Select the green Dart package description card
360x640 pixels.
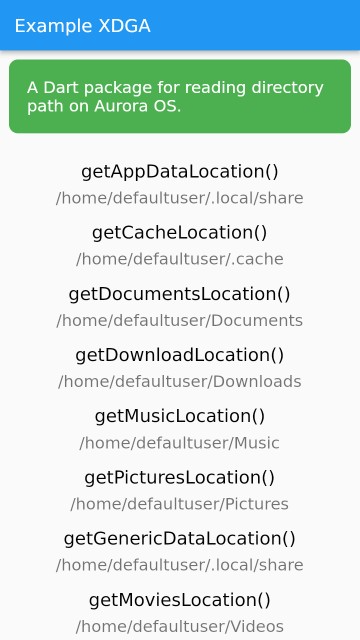[180, 96]
